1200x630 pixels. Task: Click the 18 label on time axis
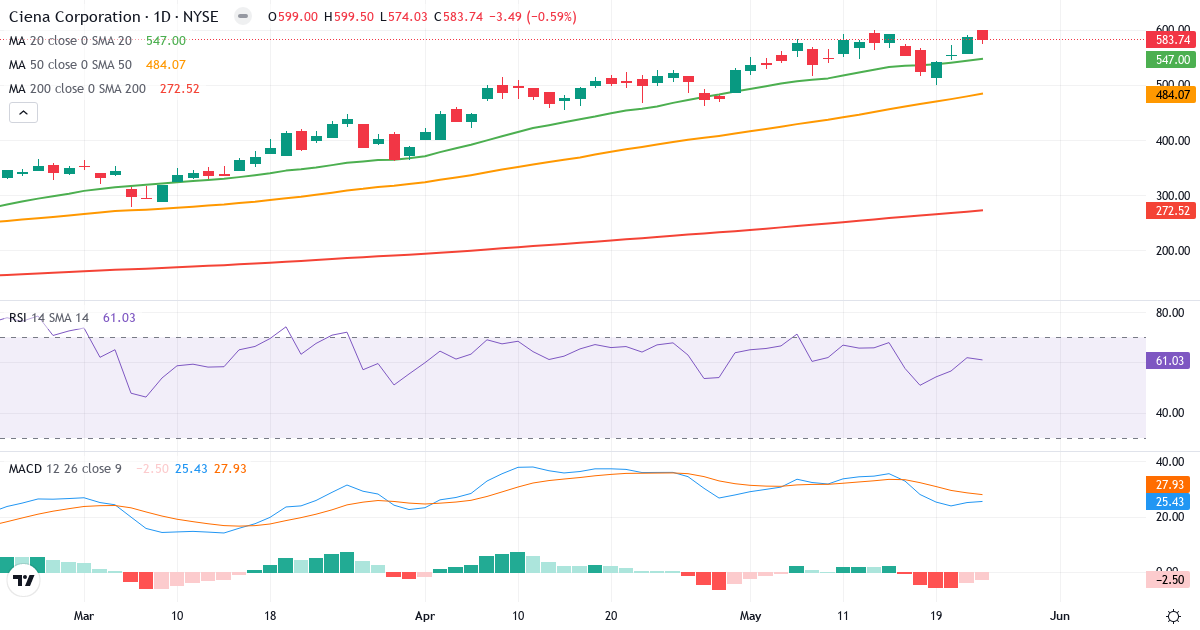pos(269,616)
